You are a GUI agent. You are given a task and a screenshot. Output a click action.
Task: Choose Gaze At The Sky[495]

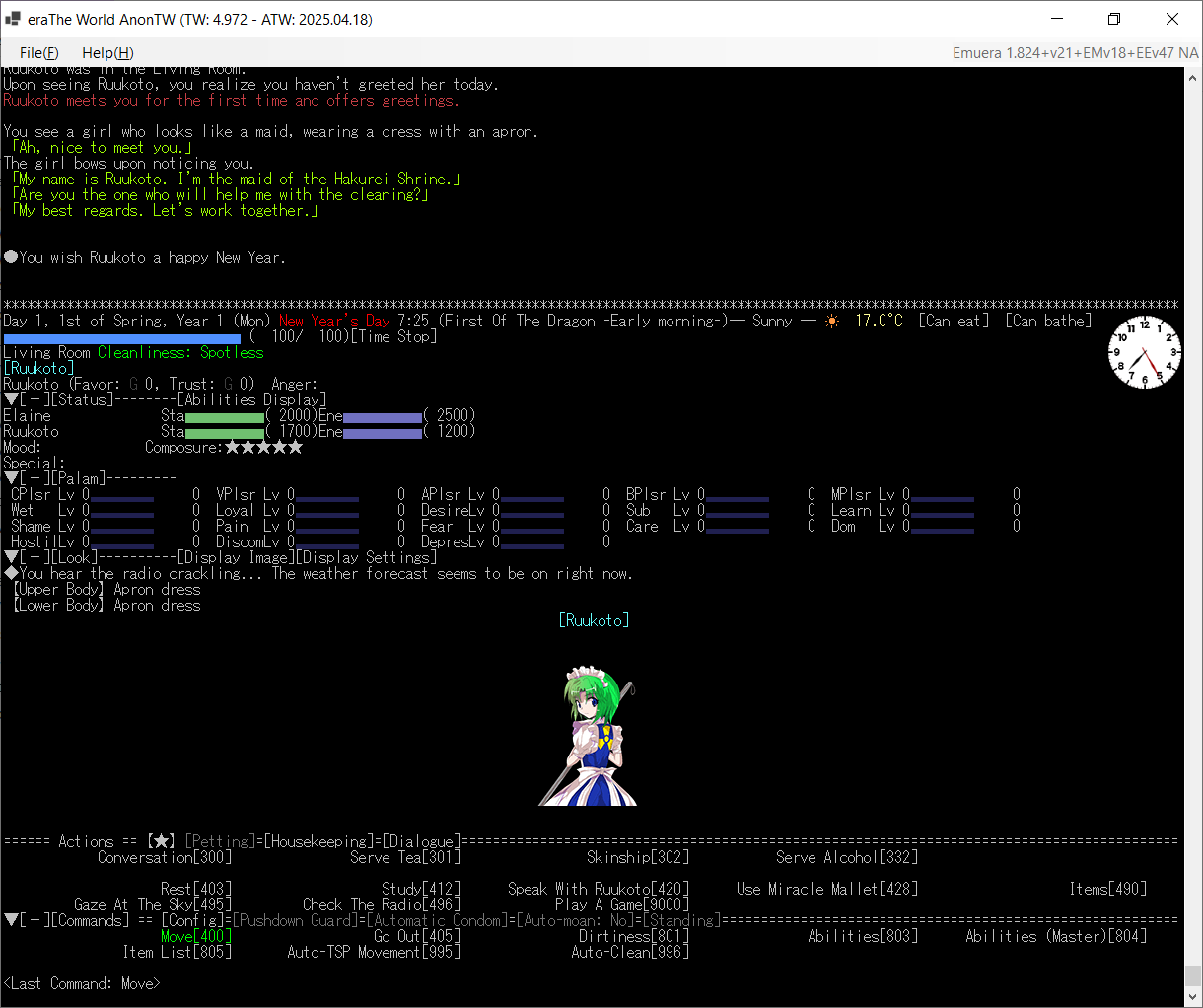click(153, 904)
